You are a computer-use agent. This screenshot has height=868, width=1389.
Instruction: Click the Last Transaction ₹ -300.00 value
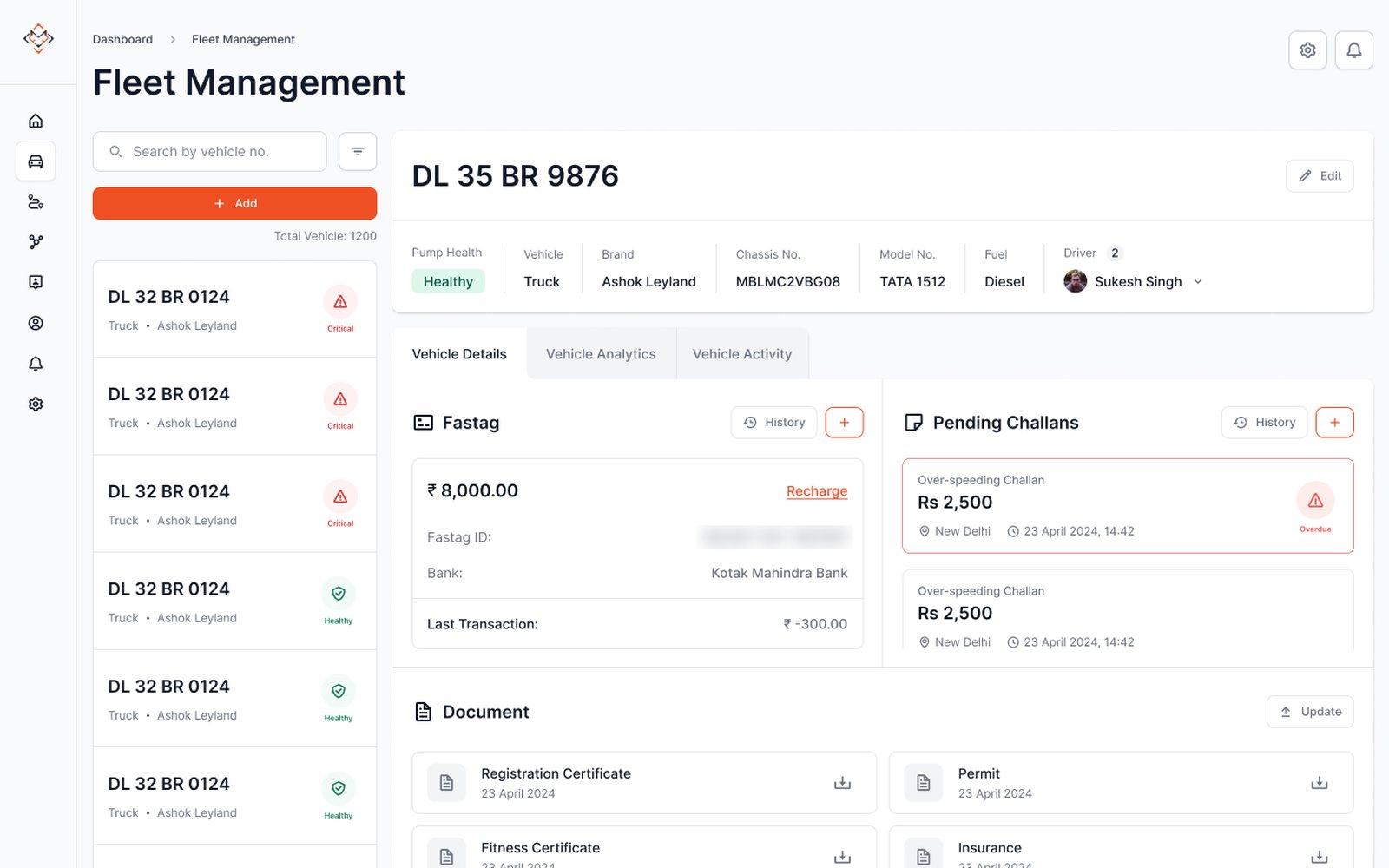pos(815,624)
